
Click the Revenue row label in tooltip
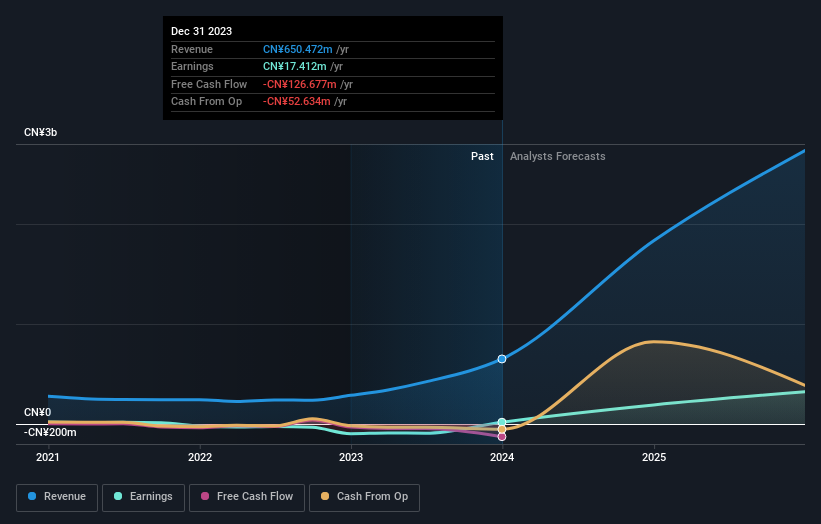[192, 49]
